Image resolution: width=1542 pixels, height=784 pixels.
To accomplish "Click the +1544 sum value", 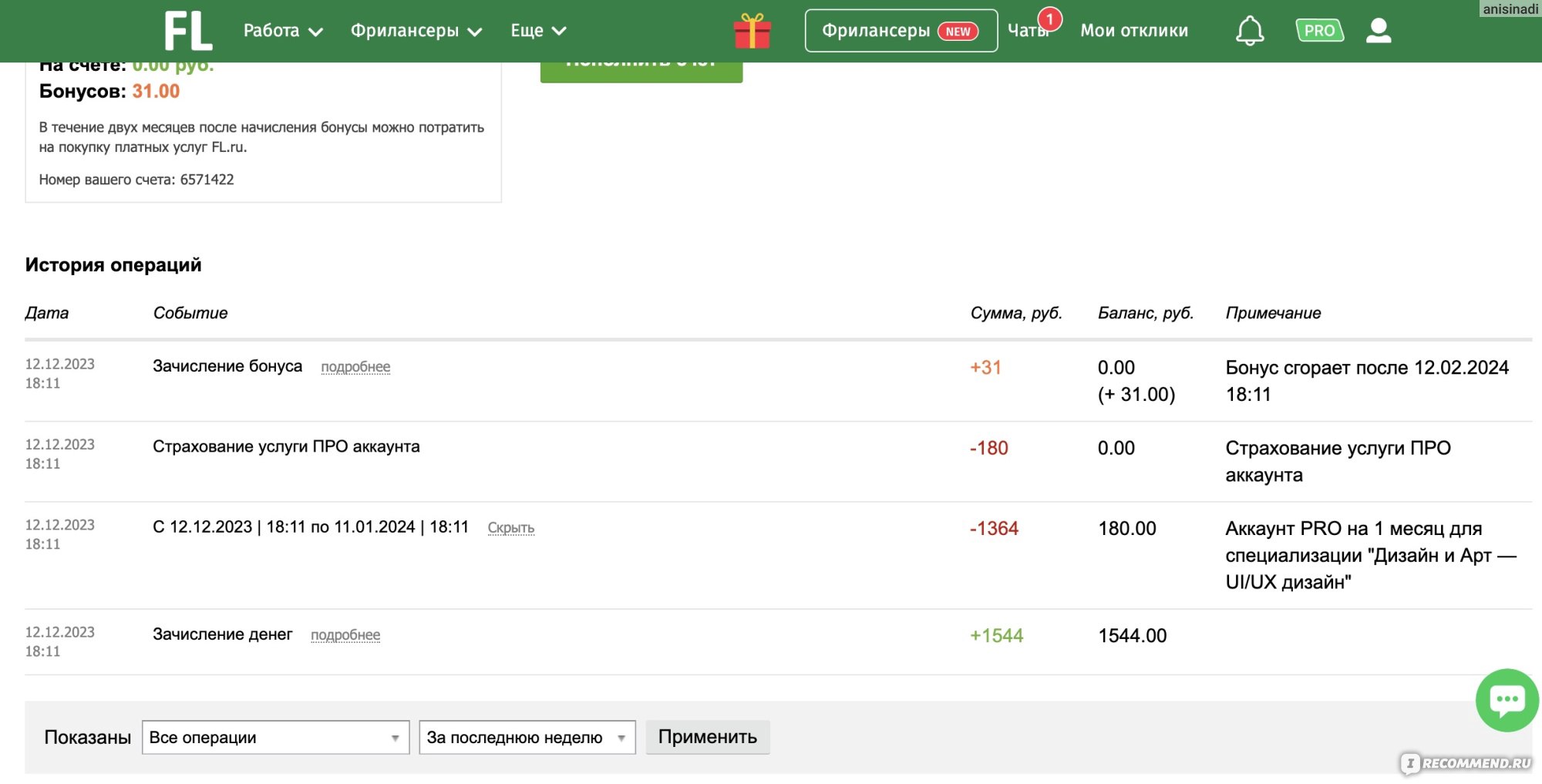I will pyautogui.click(x=996, y=635).
